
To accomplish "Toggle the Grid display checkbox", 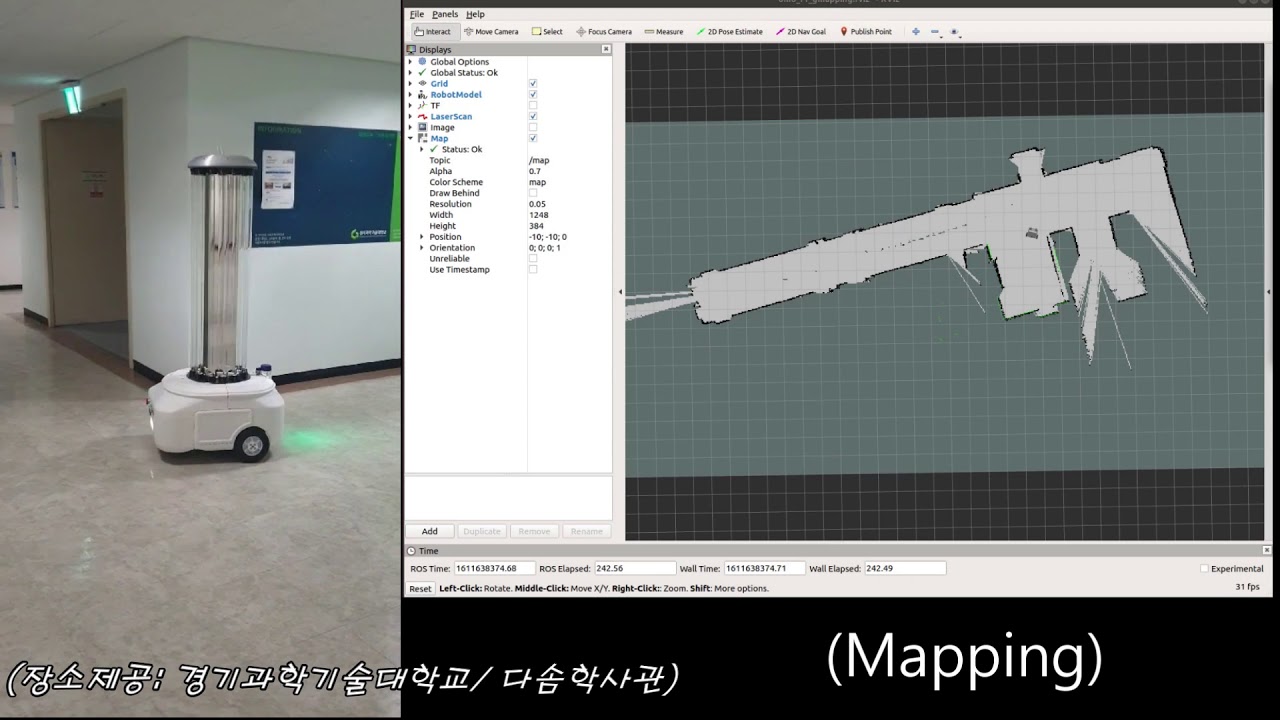I will point(533,84).
